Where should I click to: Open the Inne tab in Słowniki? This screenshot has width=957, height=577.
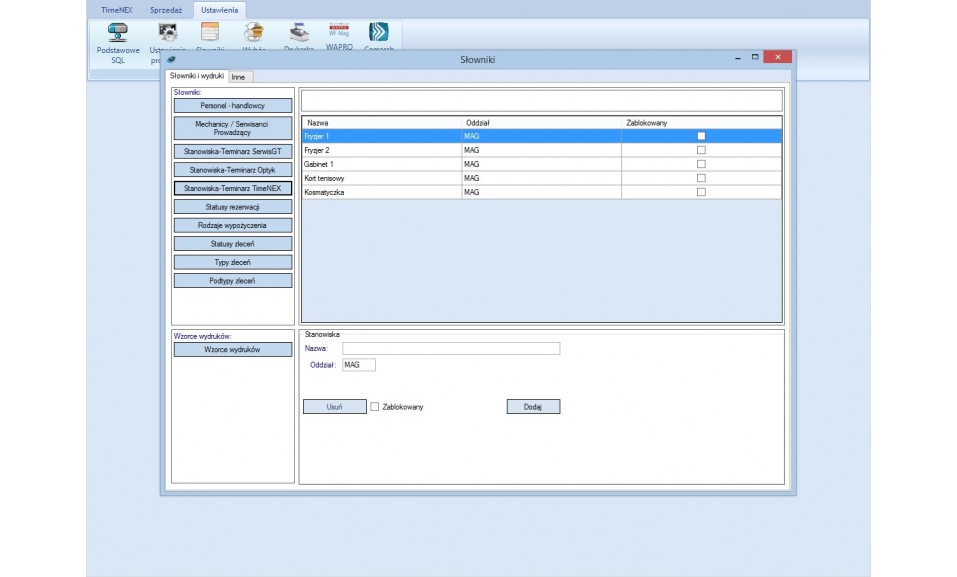pyautogui.click(x=240, y=77)
